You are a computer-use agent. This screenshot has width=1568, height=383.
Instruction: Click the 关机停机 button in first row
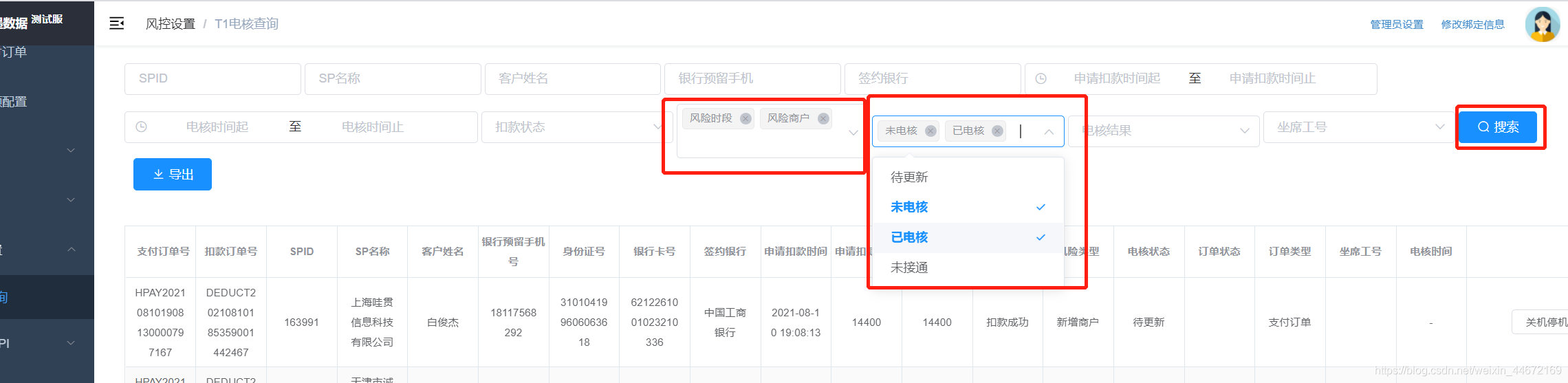[1540, 322]
